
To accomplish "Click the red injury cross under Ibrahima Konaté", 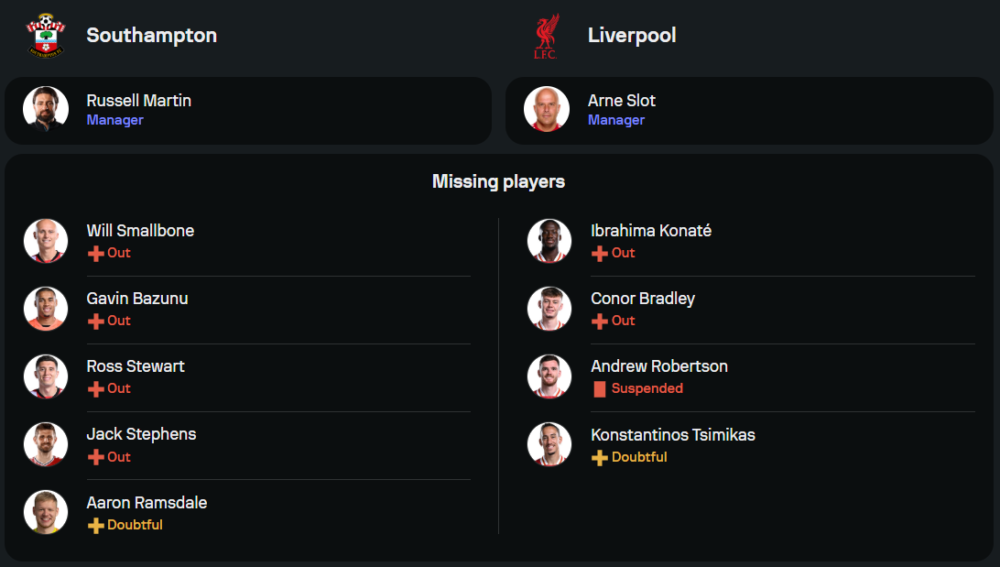I will pos(600,253).
